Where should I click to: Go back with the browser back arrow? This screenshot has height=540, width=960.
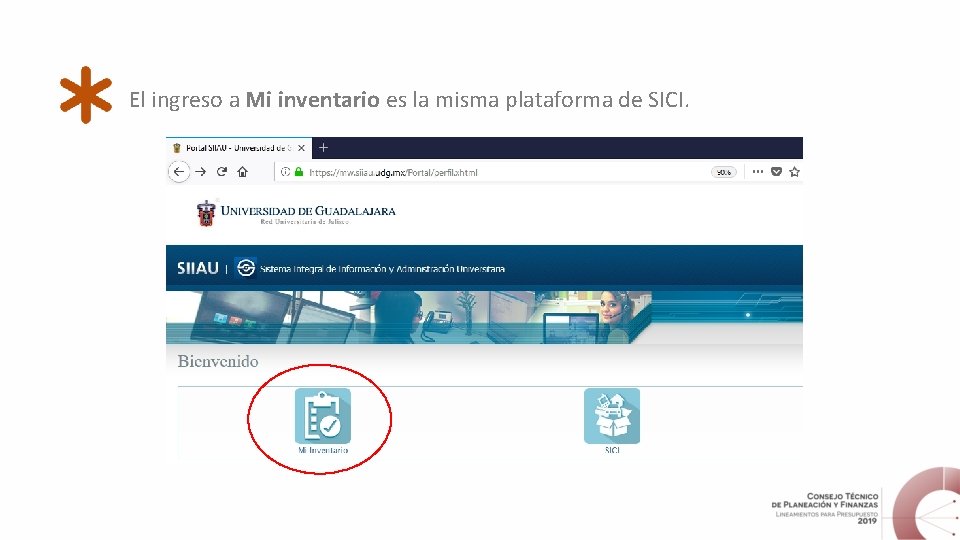[178, 172]
